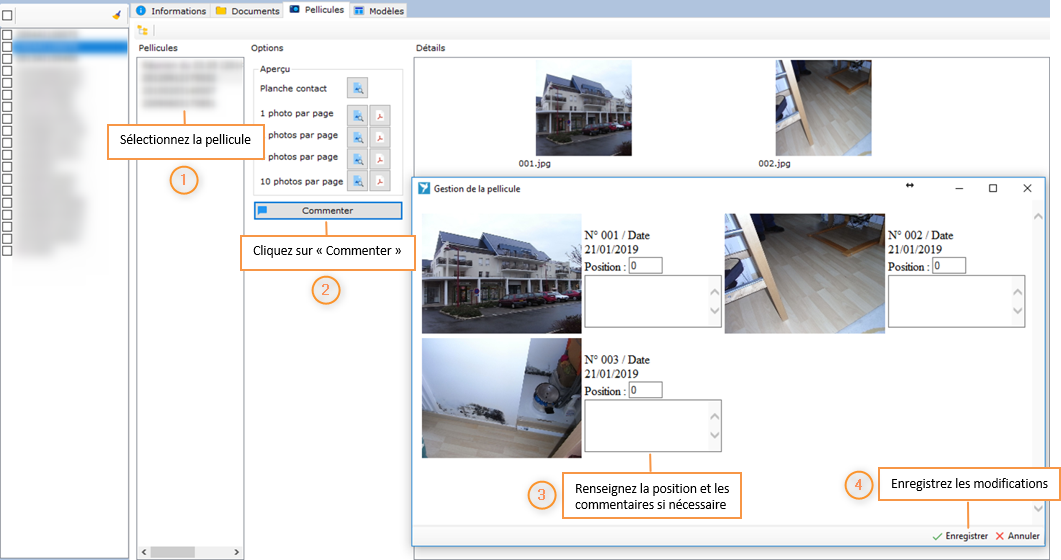Click the Position field for photo 003
The width and height of the screenshot is (1061, 560).
click(x=645, y=390)
